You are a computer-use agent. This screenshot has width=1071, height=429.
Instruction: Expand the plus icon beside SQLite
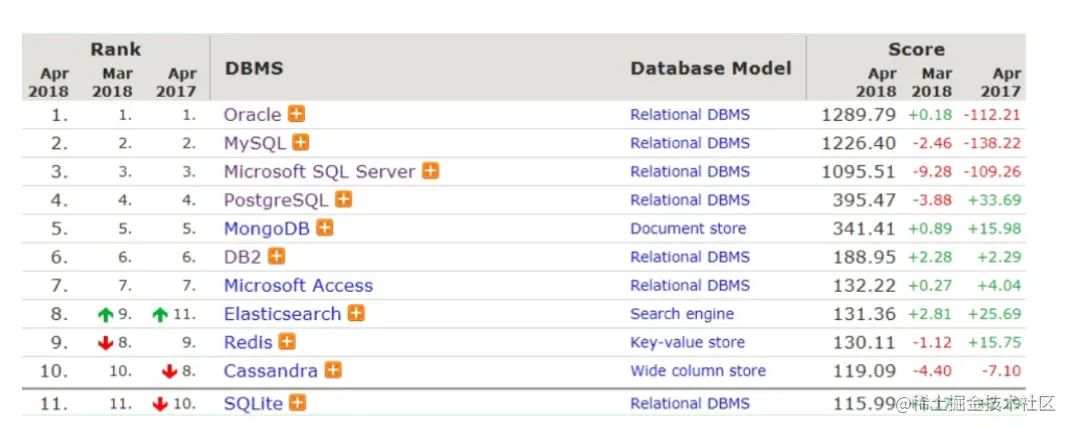(297, 403)
